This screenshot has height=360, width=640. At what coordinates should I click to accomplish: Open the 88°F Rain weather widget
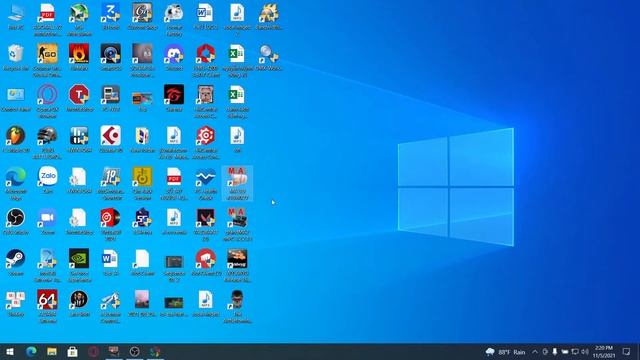pos(505,351)
